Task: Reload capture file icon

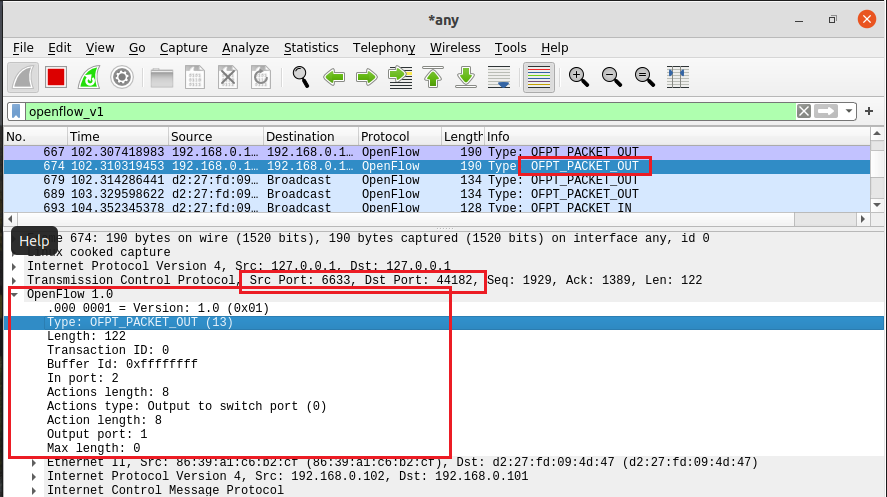Action: 261,77
